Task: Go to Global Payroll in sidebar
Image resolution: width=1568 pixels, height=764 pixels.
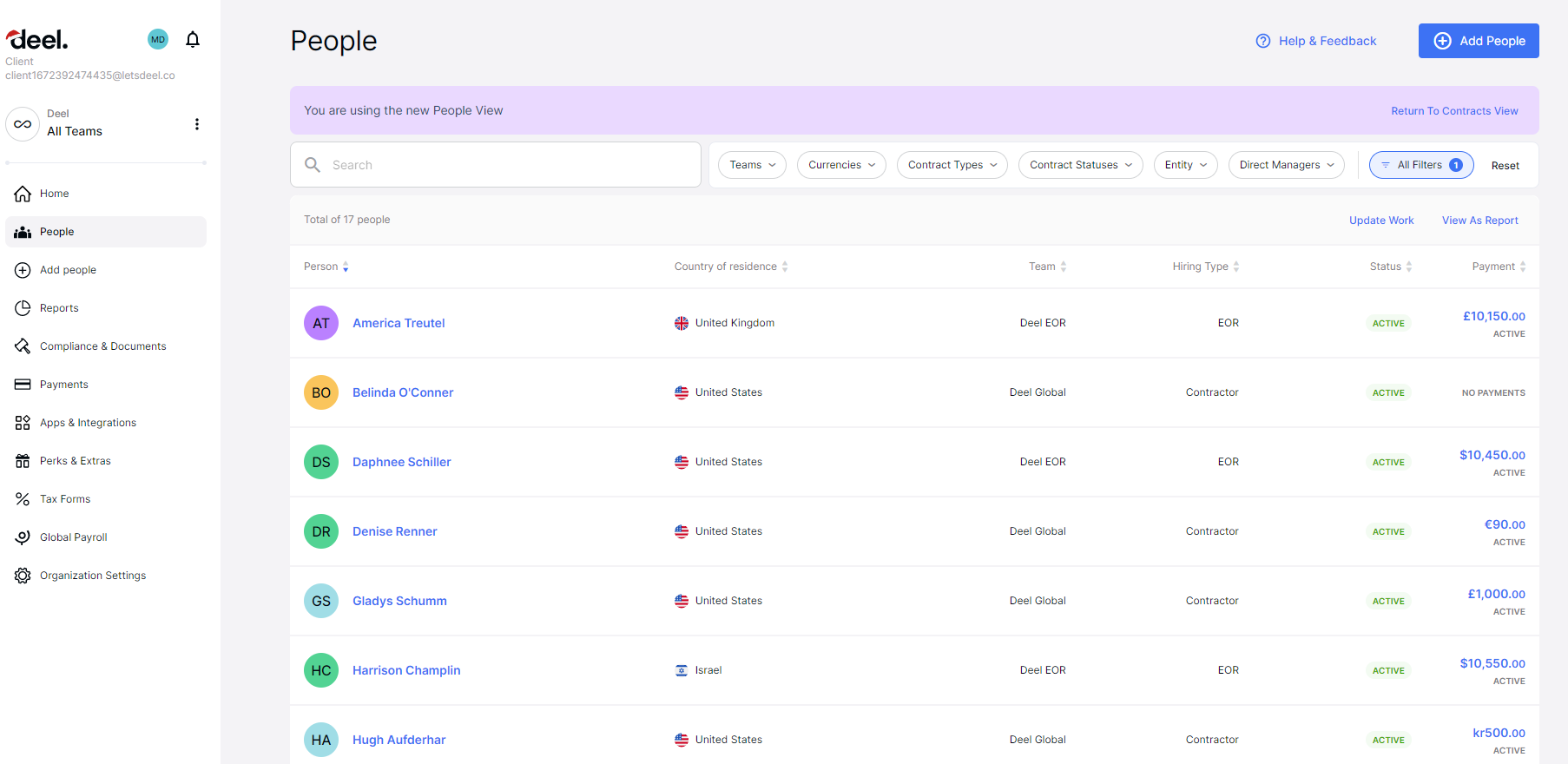Action: 74,537
